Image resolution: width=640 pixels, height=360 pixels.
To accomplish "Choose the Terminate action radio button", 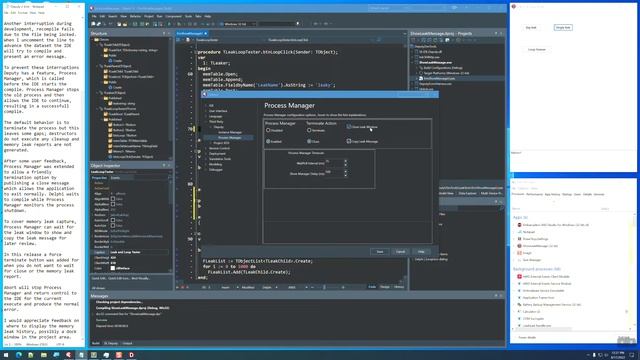I will [309, 130].
